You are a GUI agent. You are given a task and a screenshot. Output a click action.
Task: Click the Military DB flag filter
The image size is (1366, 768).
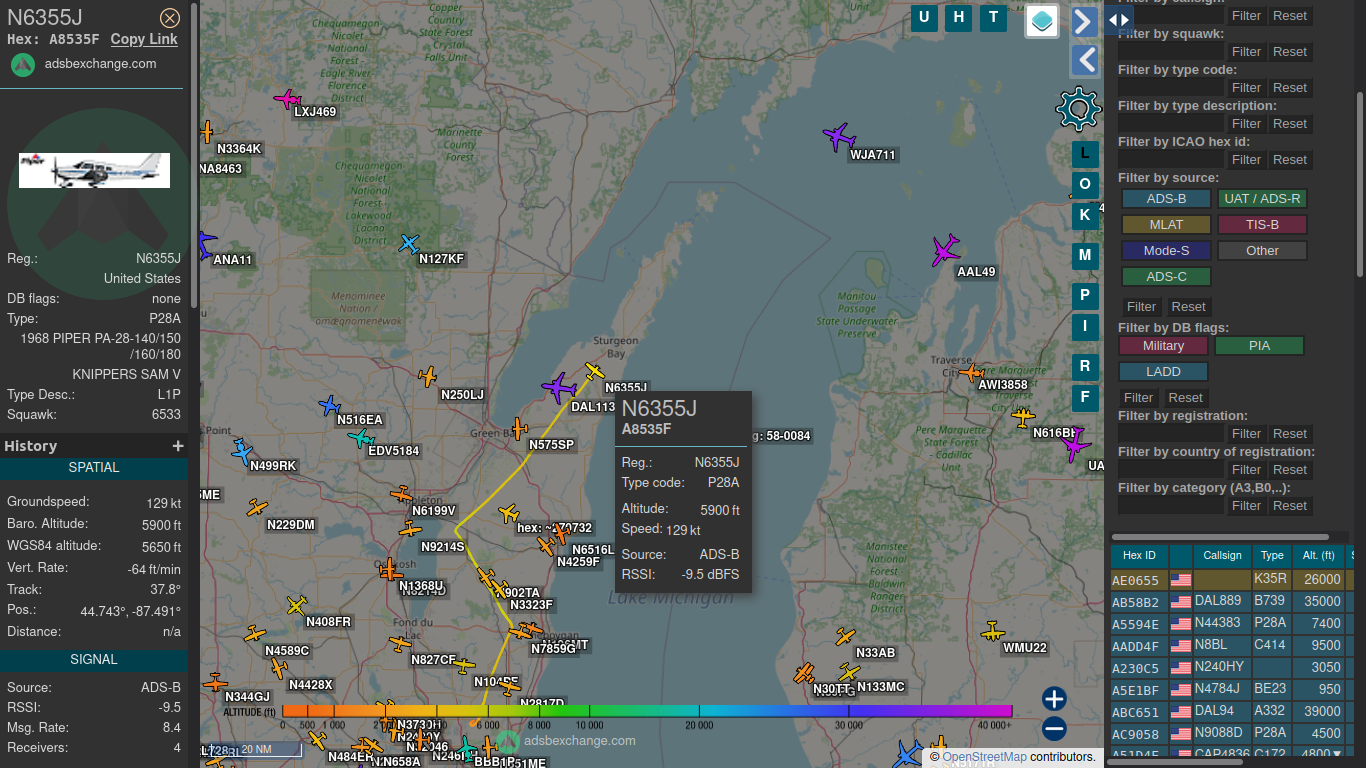click(x=1163, y=346)
